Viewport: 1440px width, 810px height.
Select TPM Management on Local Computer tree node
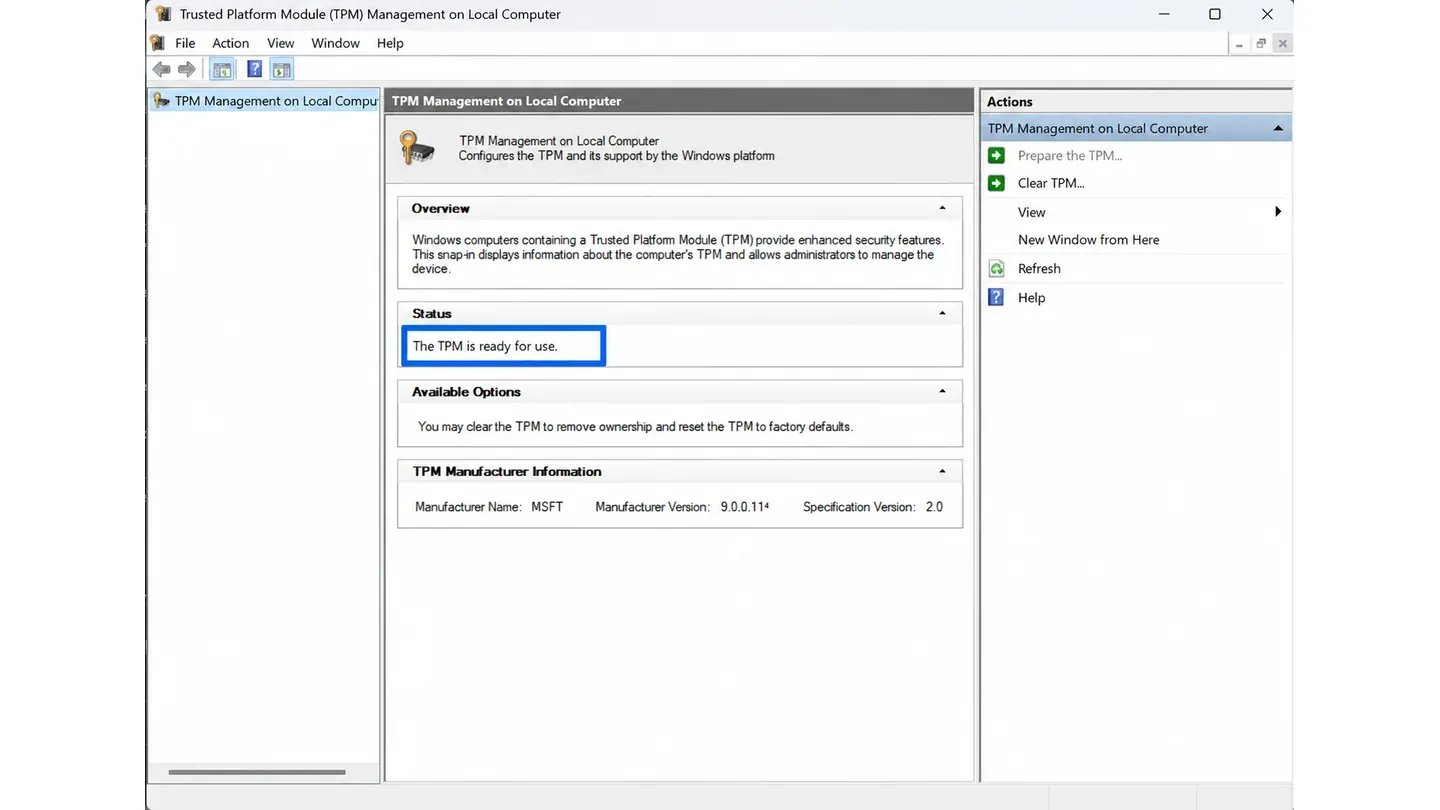click(x=264, y=100)
